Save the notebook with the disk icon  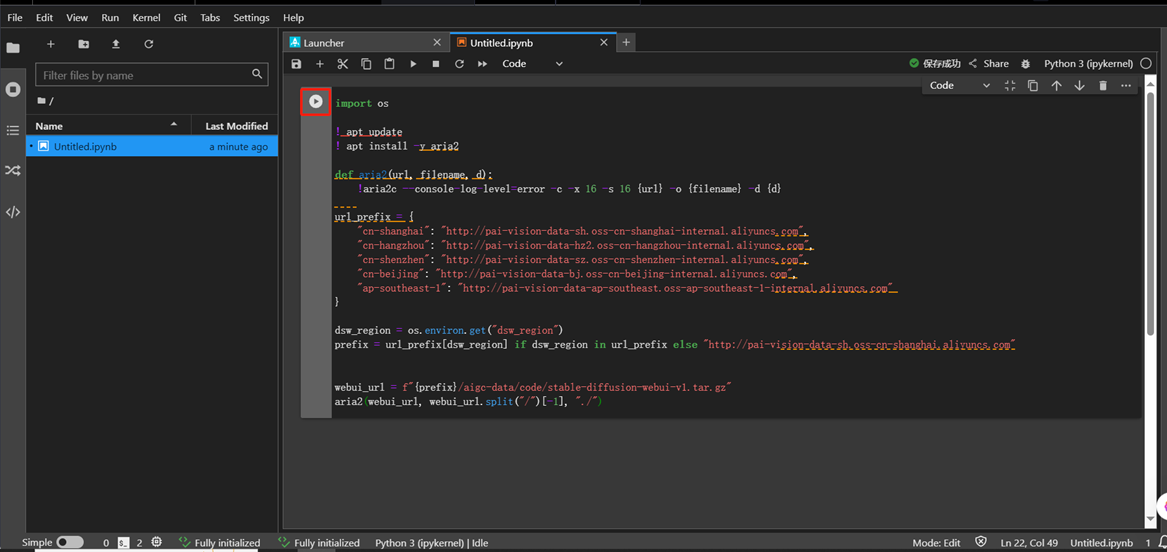(296, 64)
